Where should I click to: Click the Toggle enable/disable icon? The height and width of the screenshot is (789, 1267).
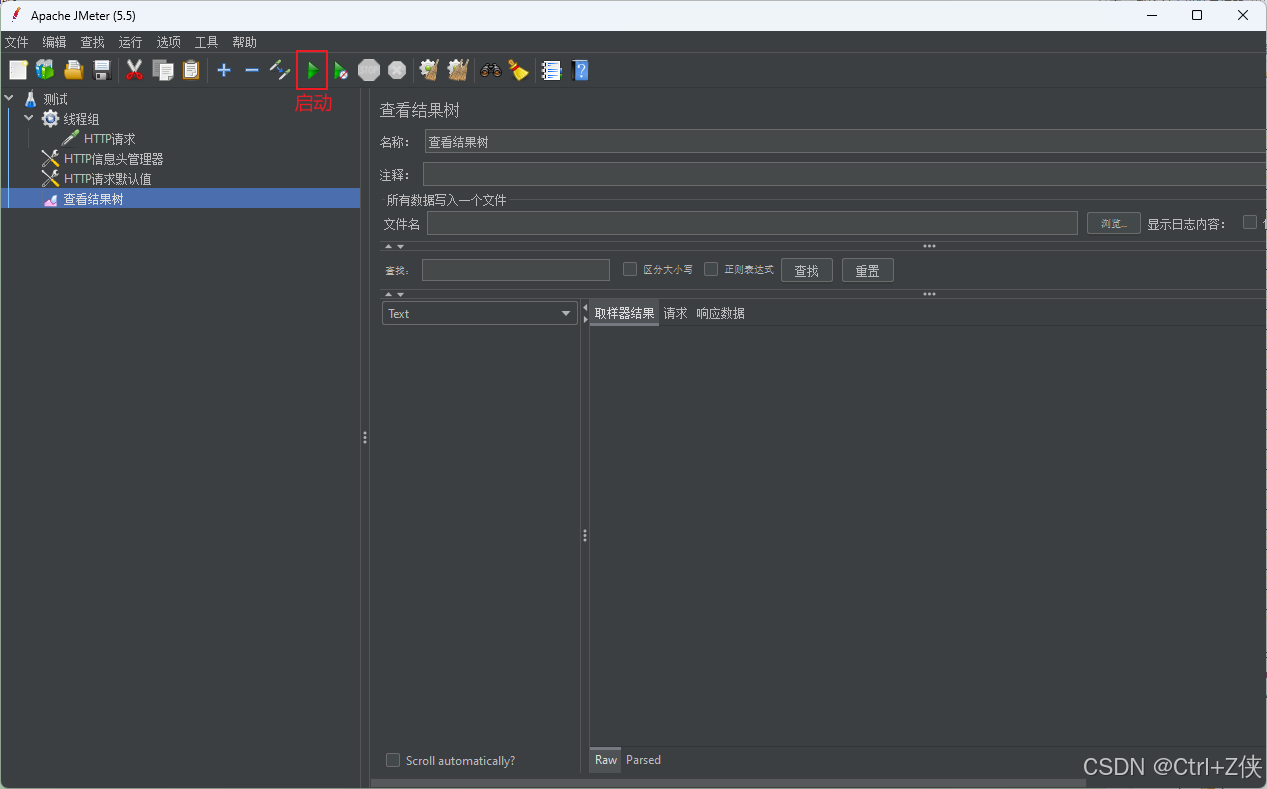(280, 70)
